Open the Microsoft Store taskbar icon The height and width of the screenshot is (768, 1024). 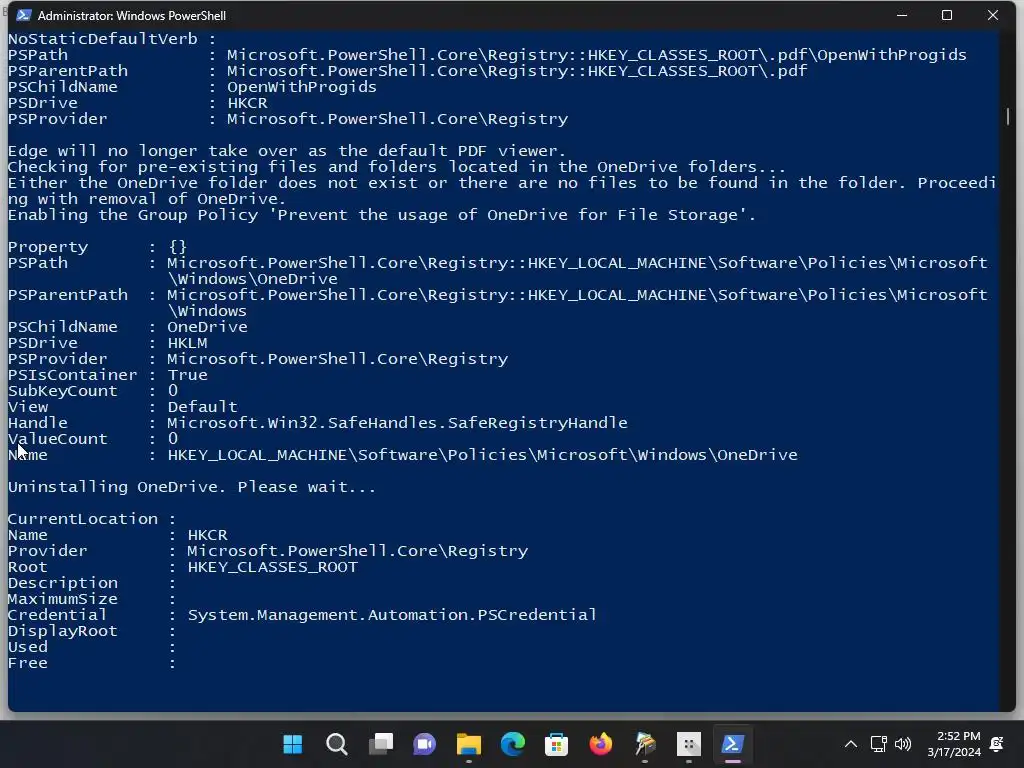(x=556, y=744)
